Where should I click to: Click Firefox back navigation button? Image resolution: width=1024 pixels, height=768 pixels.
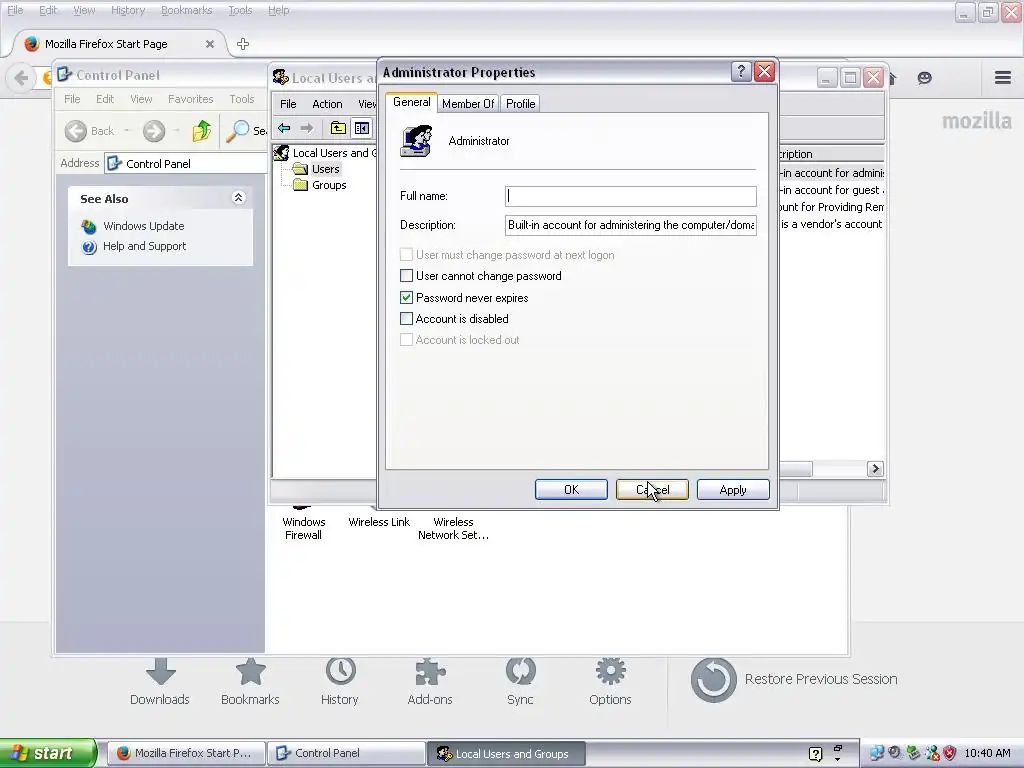point(21,78)
